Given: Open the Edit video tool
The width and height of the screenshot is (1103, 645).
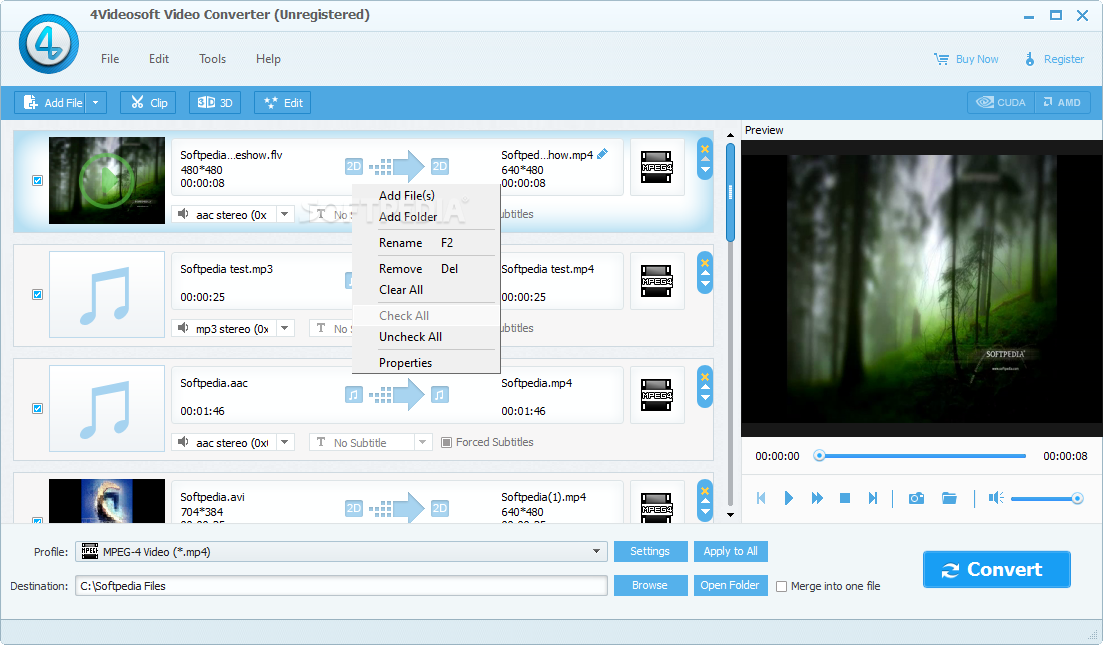Looking at the screenshot, I should (x=282, y=102).
